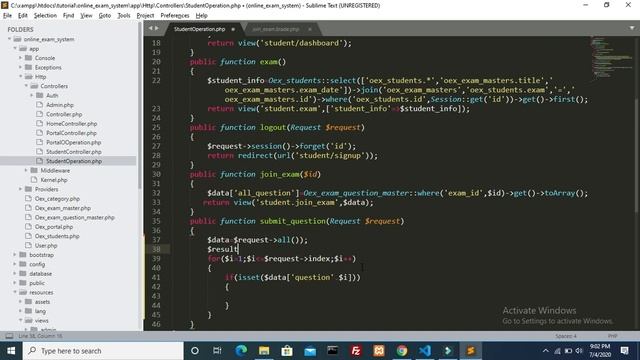
Task: Collapse the online_exam_system root folder
Action: 9,39
